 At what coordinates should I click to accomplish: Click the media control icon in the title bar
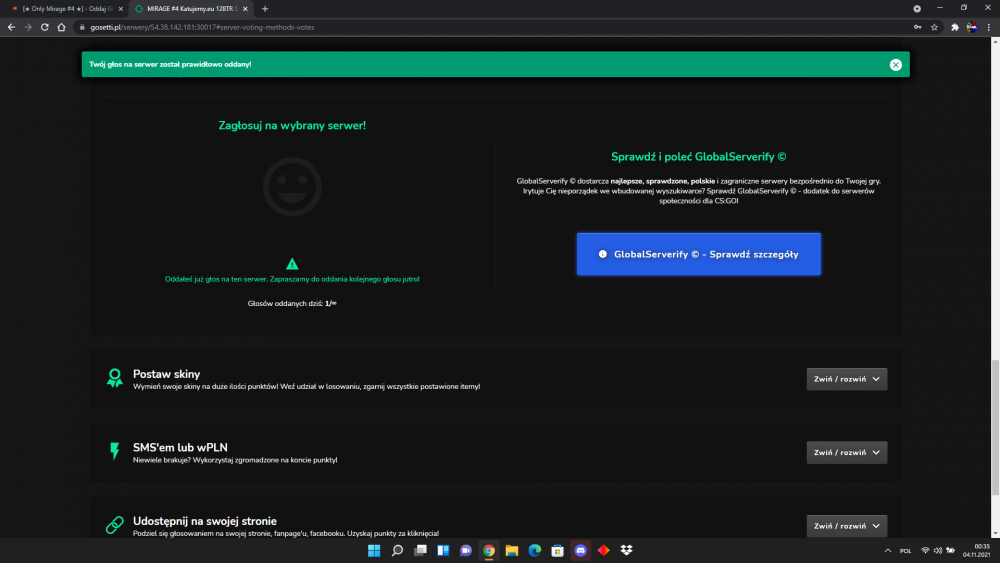pos(916,9)
